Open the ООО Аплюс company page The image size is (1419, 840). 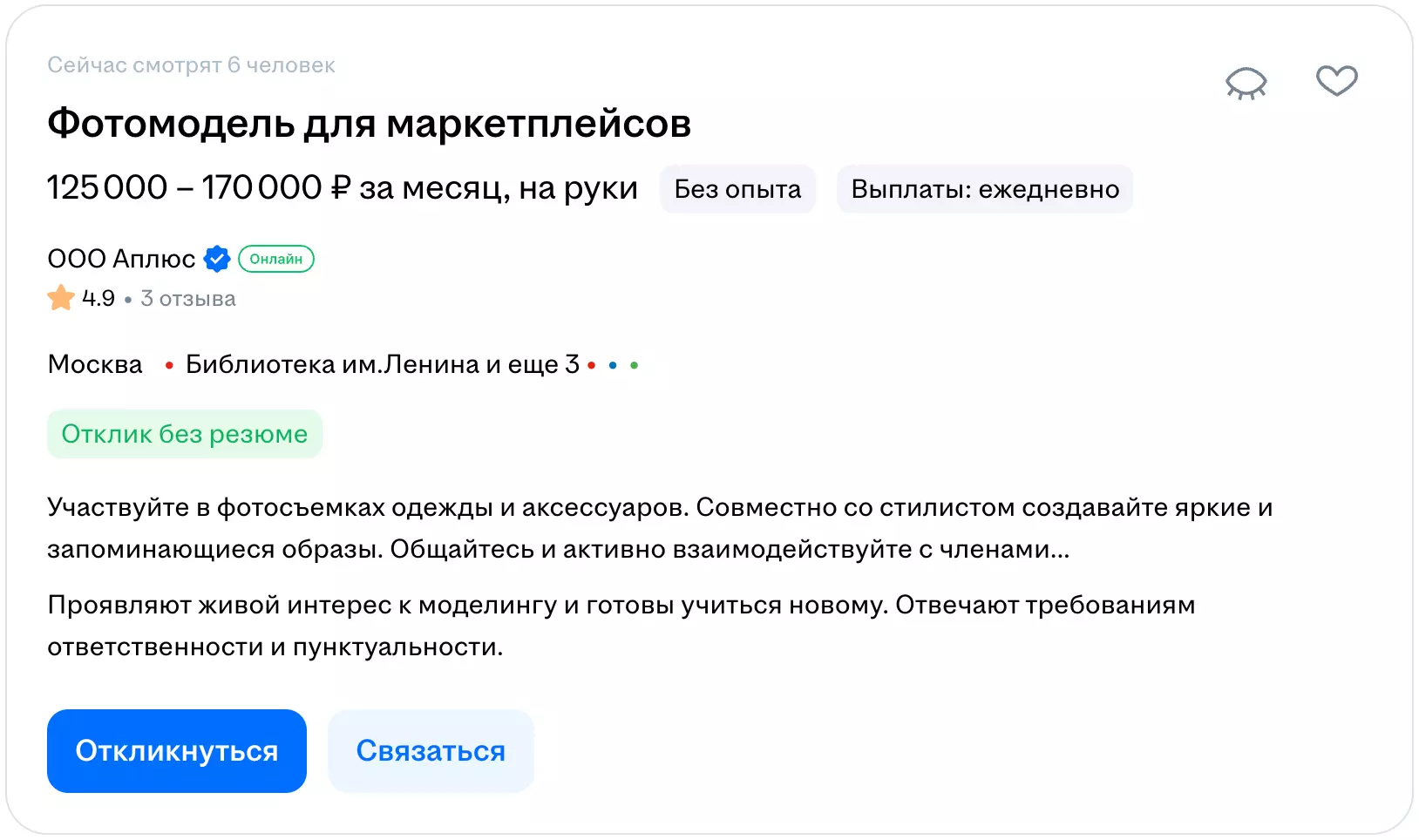tap(121, 259)
